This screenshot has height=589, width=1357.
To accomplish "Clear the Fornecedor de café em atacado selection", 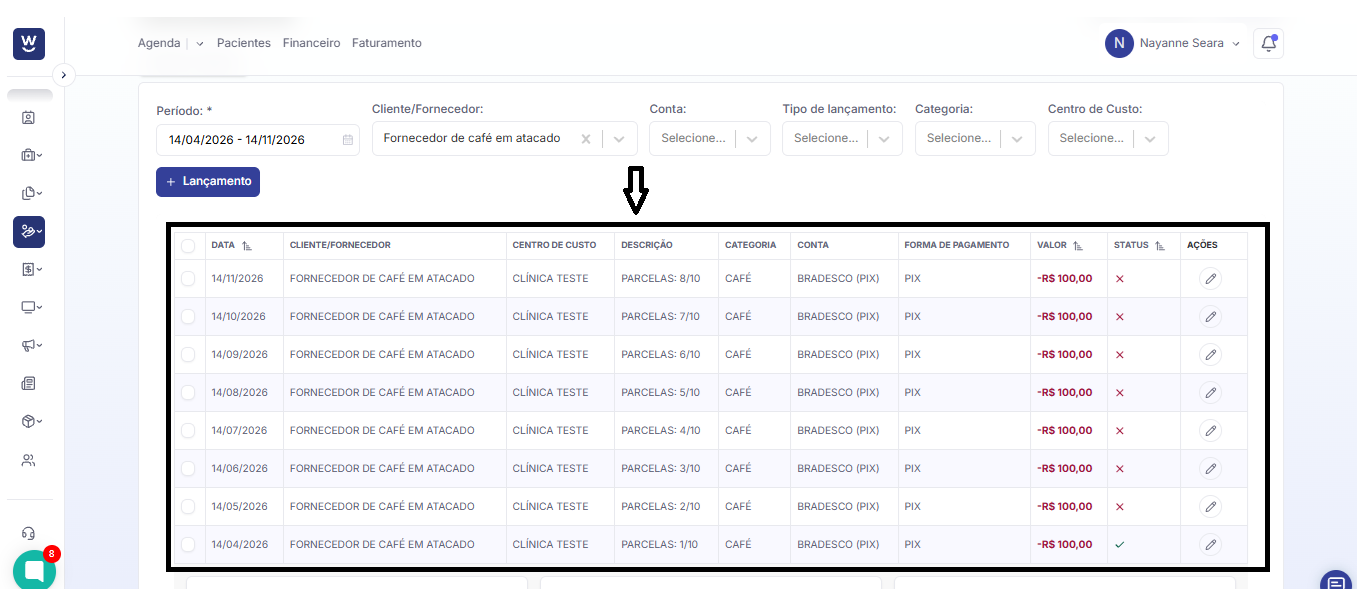I will [x=587, y=139].
